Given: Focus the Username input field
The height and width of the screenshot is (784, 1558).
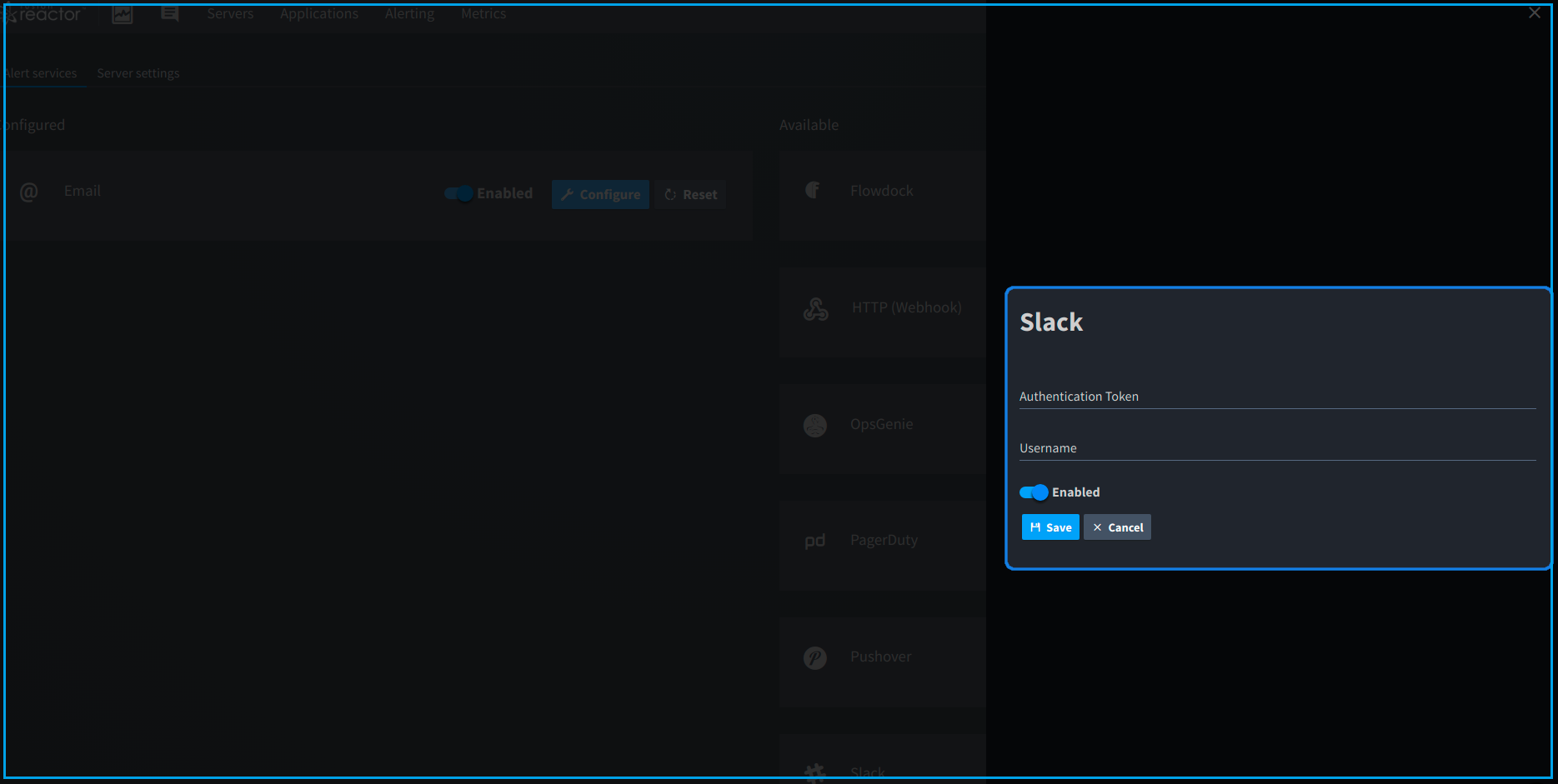Looking at the screenshot, I should tap(1277, 448).
